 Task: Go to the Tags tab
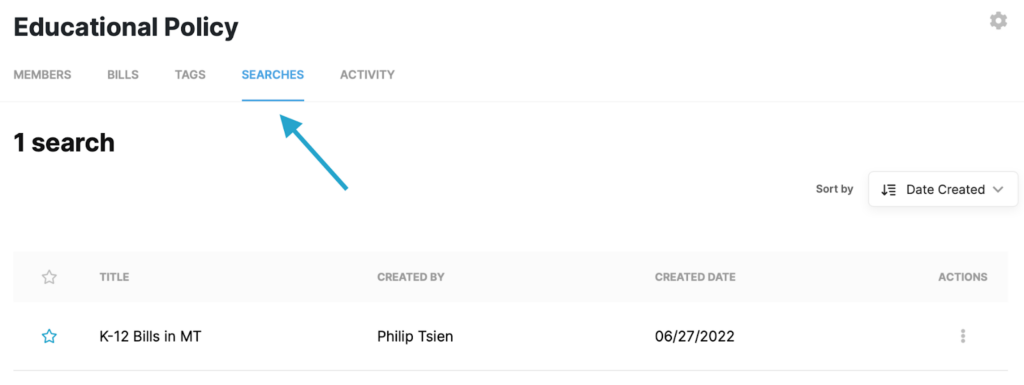pyautogui.click(x=190, y=74)
